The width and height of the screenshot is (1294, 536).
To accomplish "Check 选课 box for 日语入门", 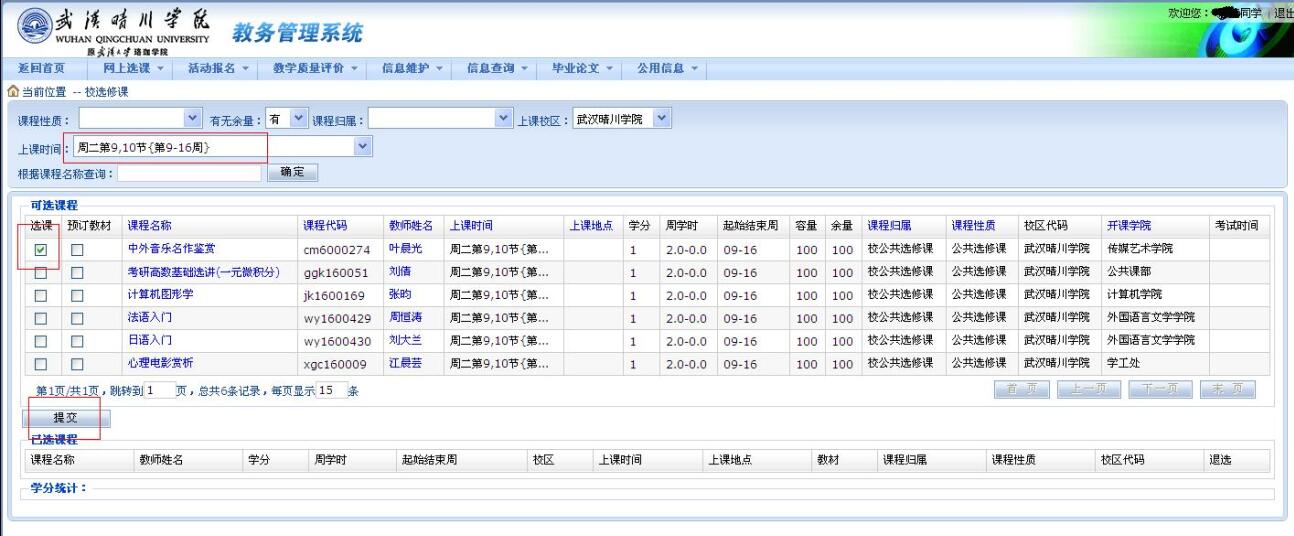I will point(41,341).
